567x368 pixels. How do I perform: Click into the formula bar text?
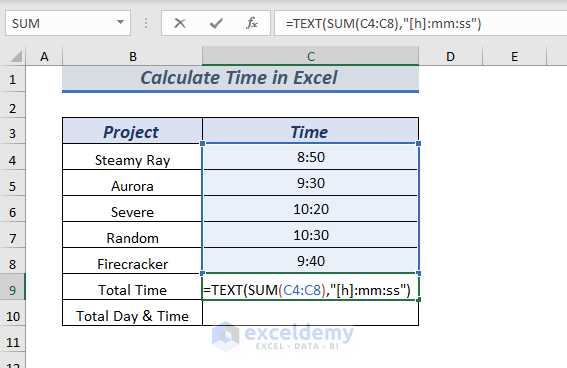pyautogui.click(x=421, y=23)
